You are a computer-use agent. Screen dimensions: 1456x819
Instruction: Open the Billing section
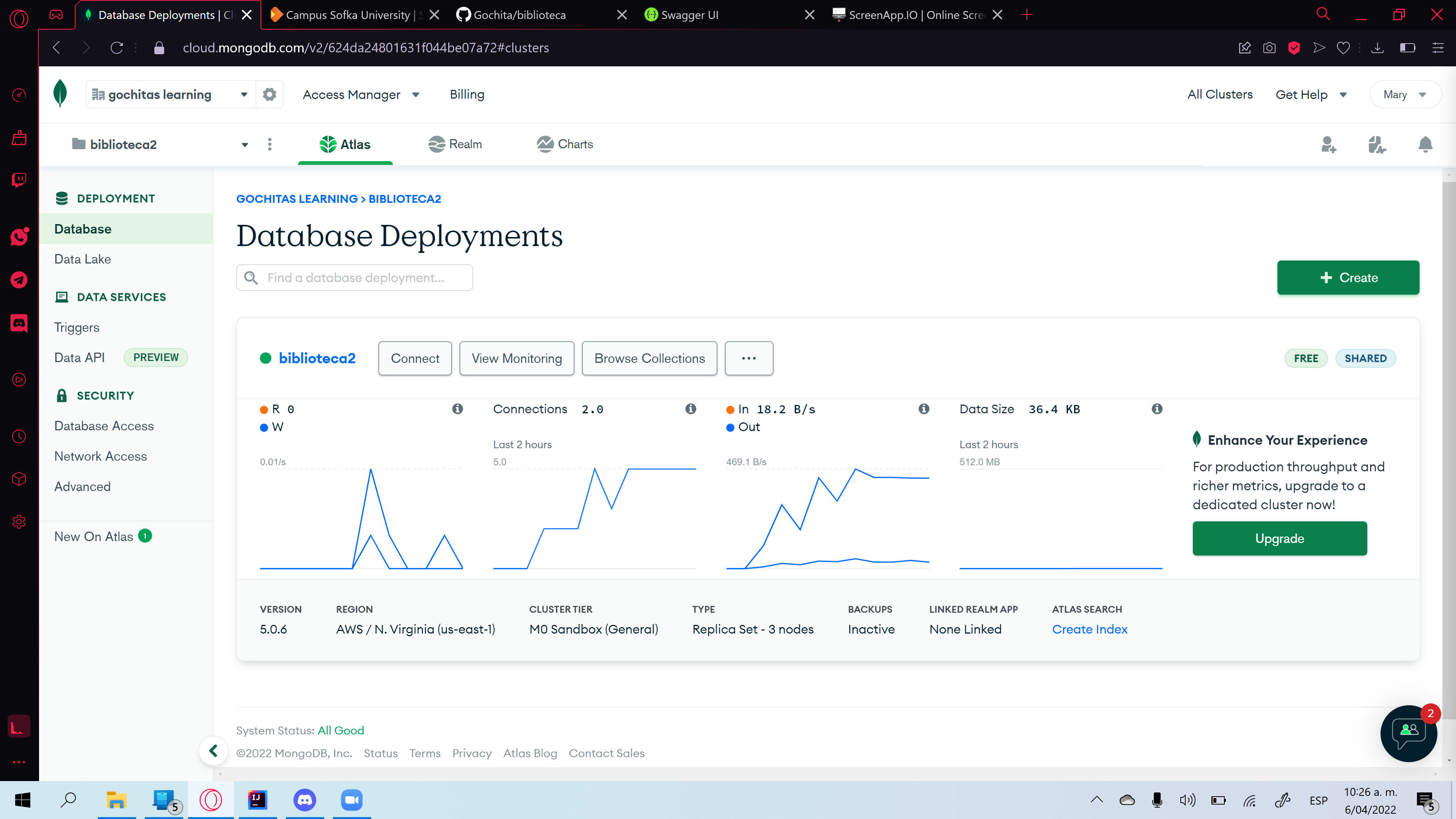[467, 94]
